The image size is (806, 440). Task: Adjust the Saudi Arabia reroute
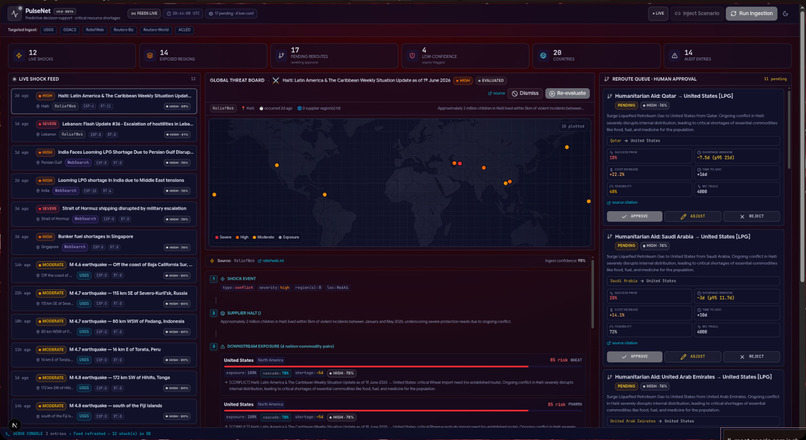pos(692,356)
